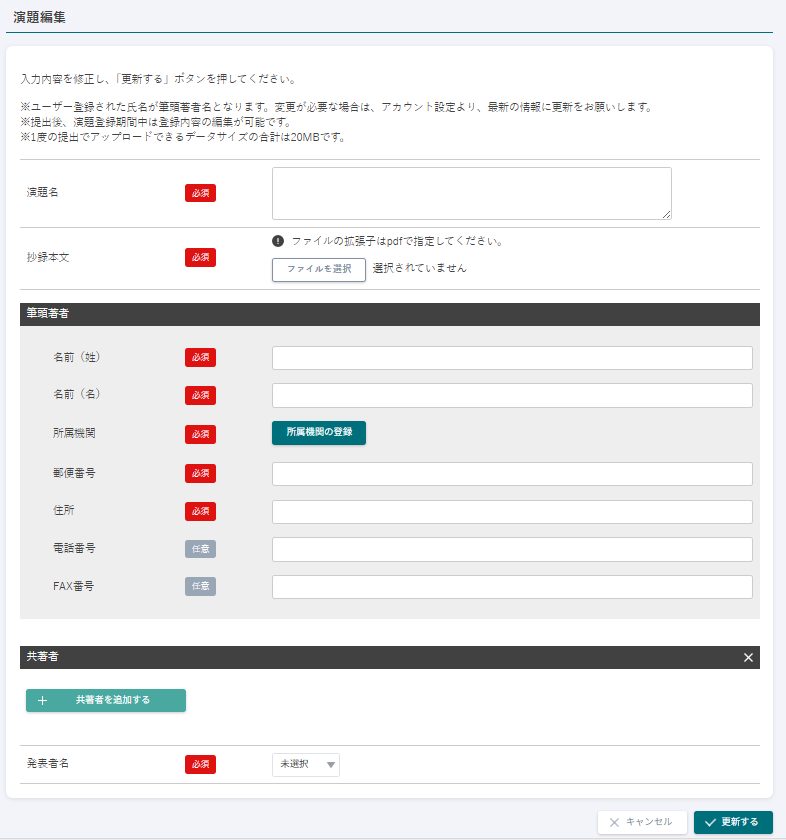Click the X icon on 共著者 header

[x=748, y=657]
